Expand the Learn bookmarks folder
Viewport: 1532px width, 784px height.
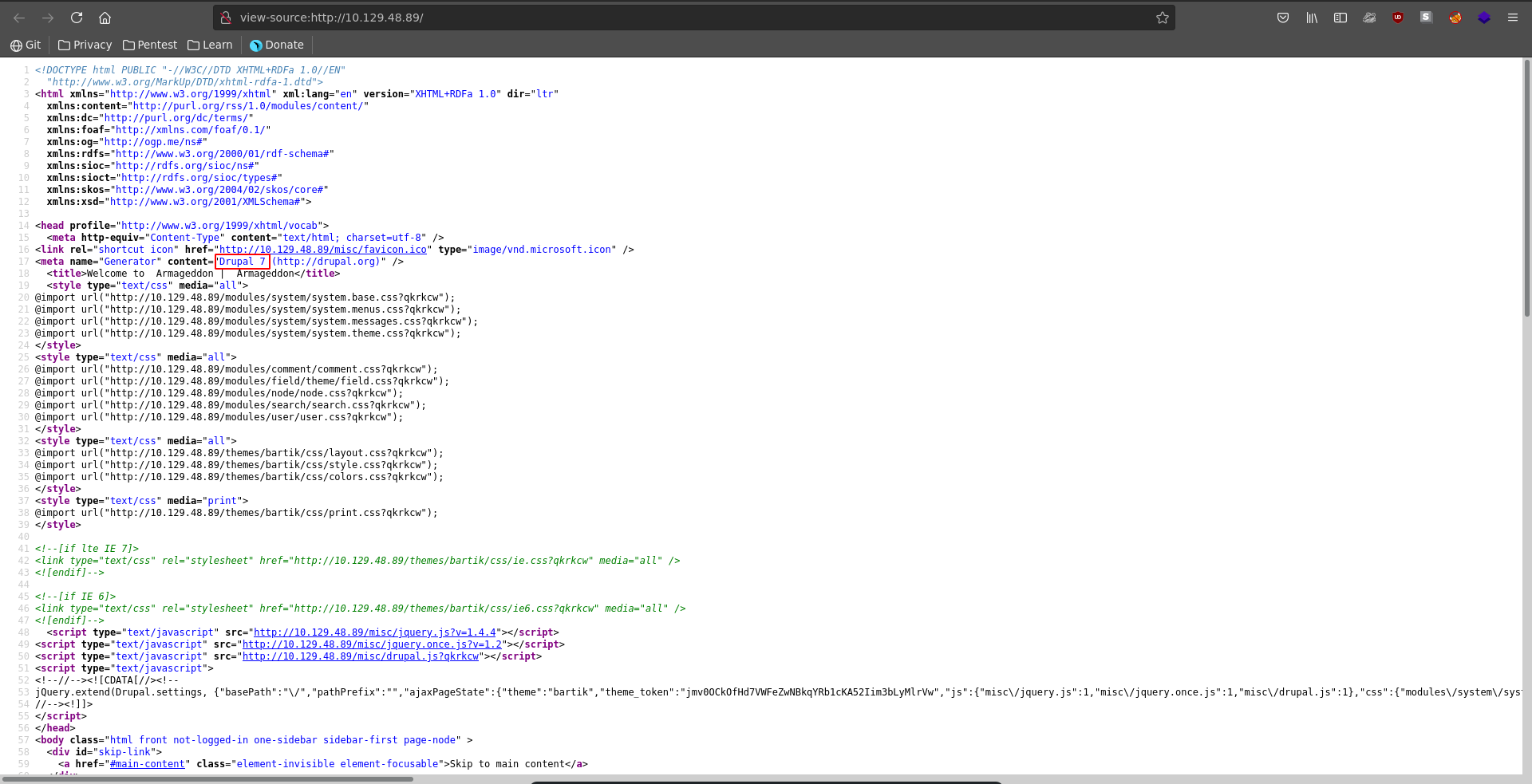click(x=210, y=45)
